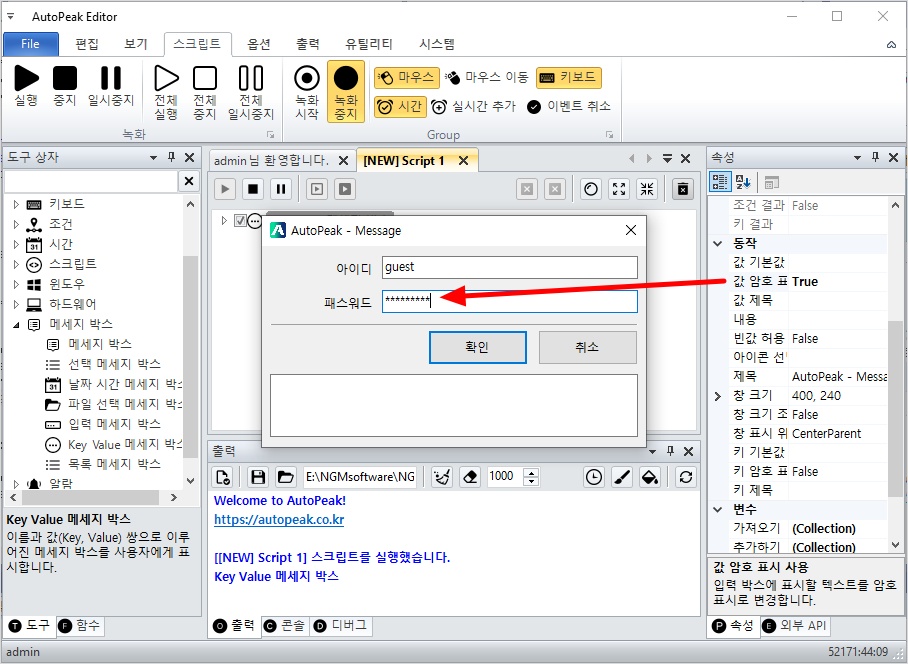The width and height of the screenshot is (908, 664).
Task: Collapse the 메세지 박스 toolbox category
Action: point(16,325)
